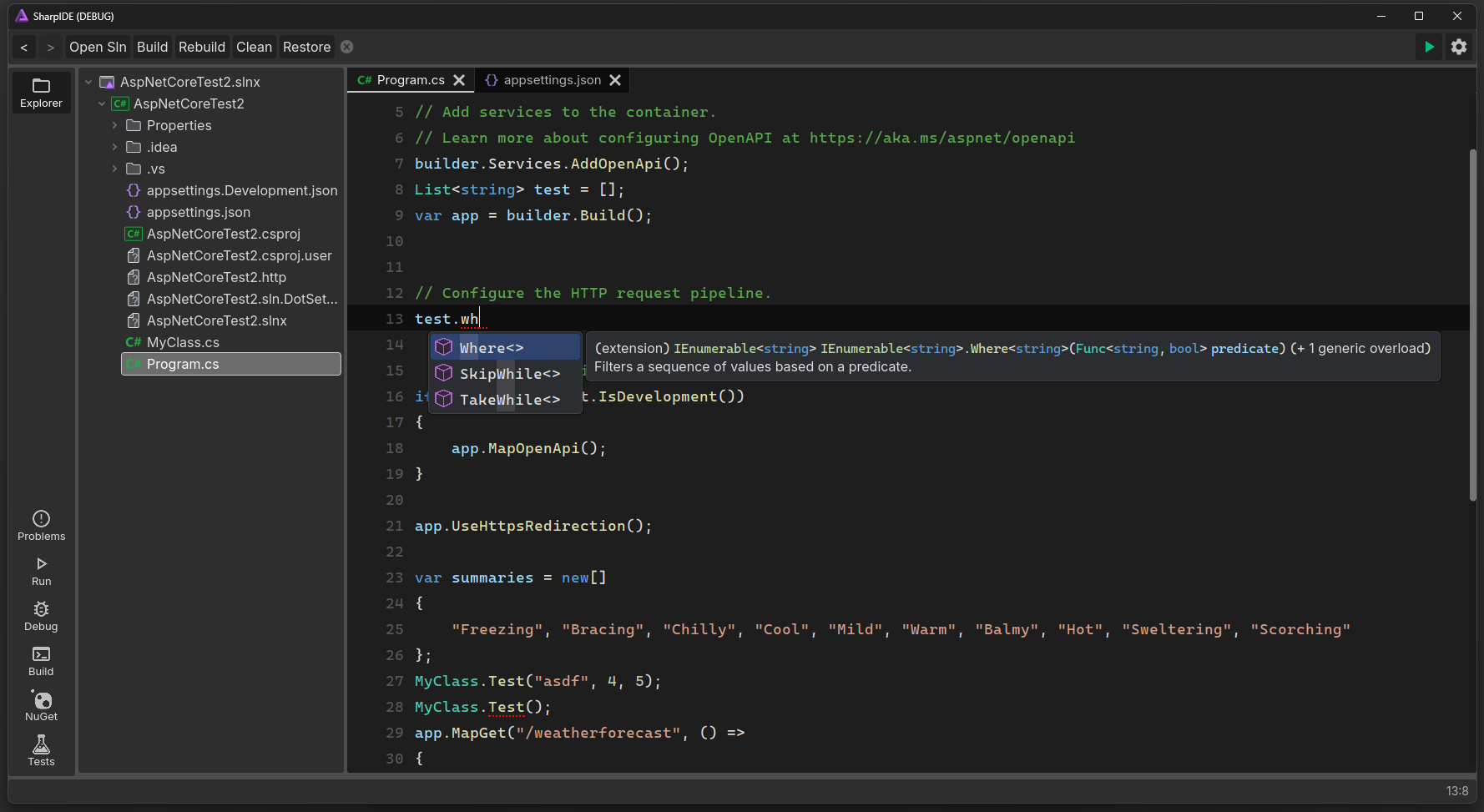Open the Problems panel

41,526
